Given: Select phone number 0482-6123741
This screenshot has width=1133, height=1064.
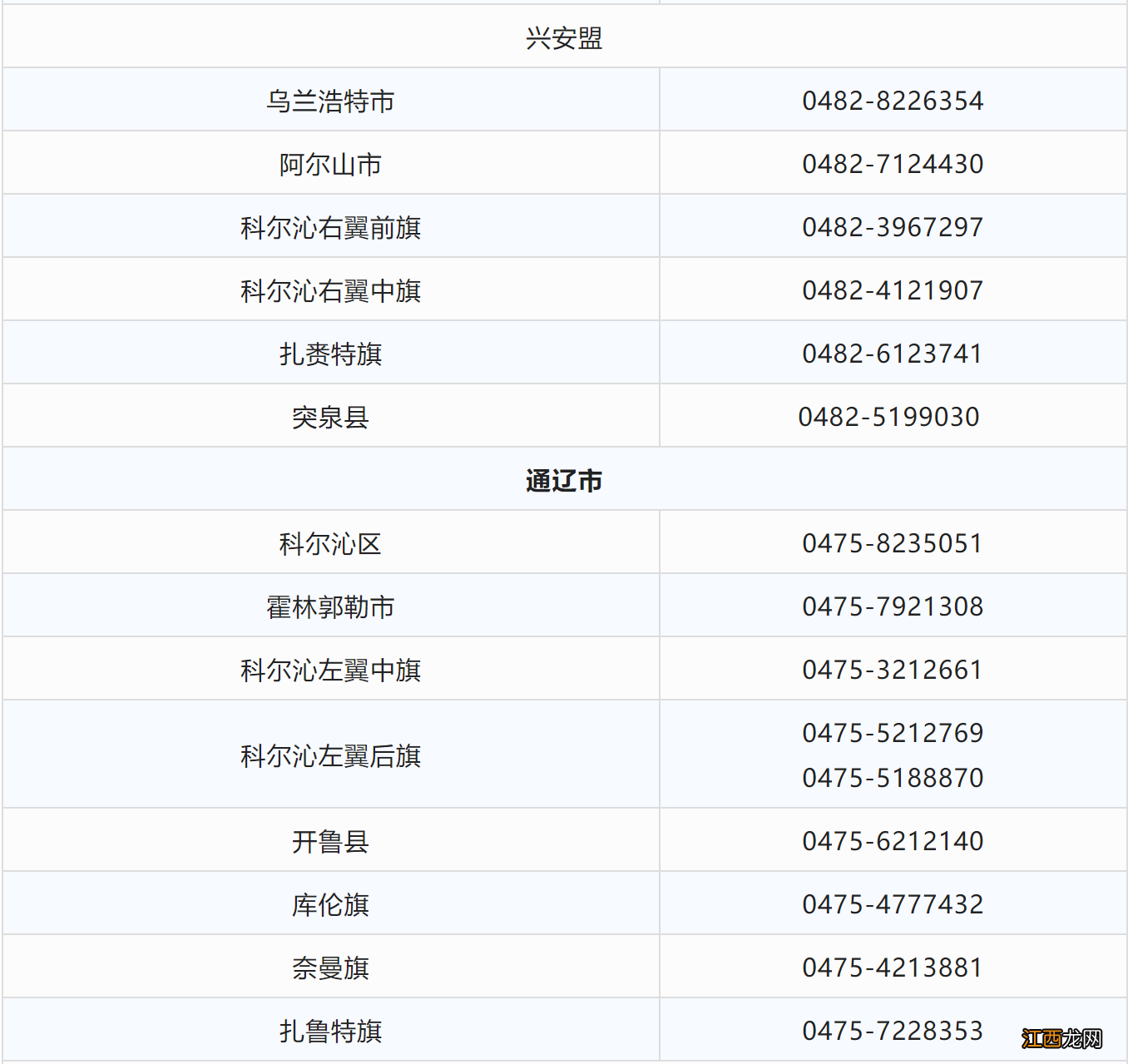Looking at the screenshot, I should click(x=893, y=354).
